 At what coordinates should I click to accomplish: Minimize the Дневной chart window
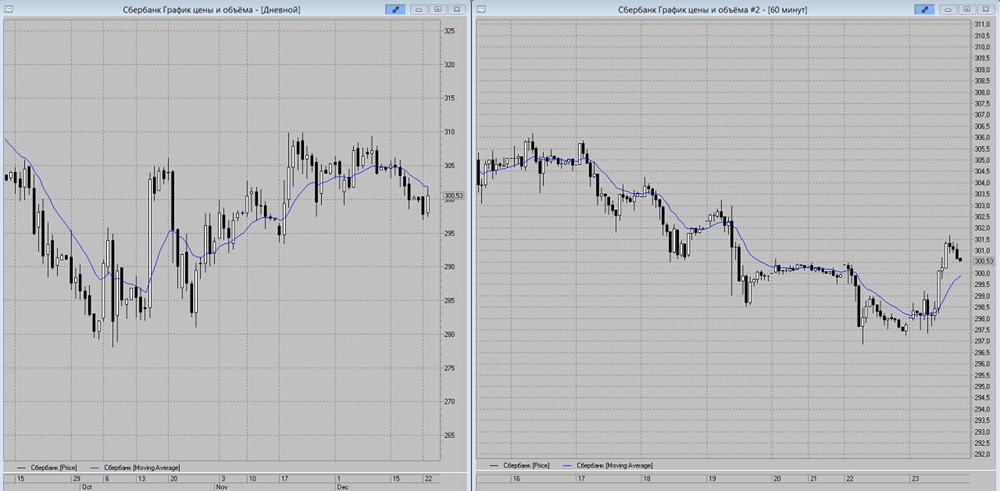tap(420, 10)
